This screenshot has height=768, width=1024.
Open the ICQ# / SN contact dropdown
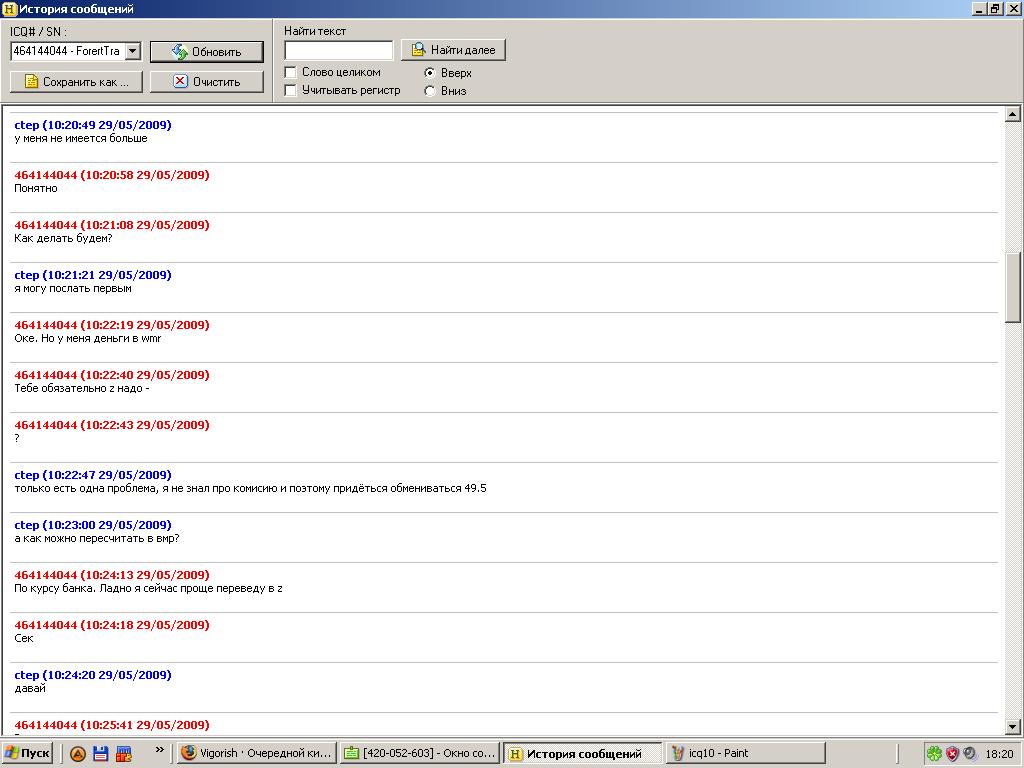[x=133, y=51]
